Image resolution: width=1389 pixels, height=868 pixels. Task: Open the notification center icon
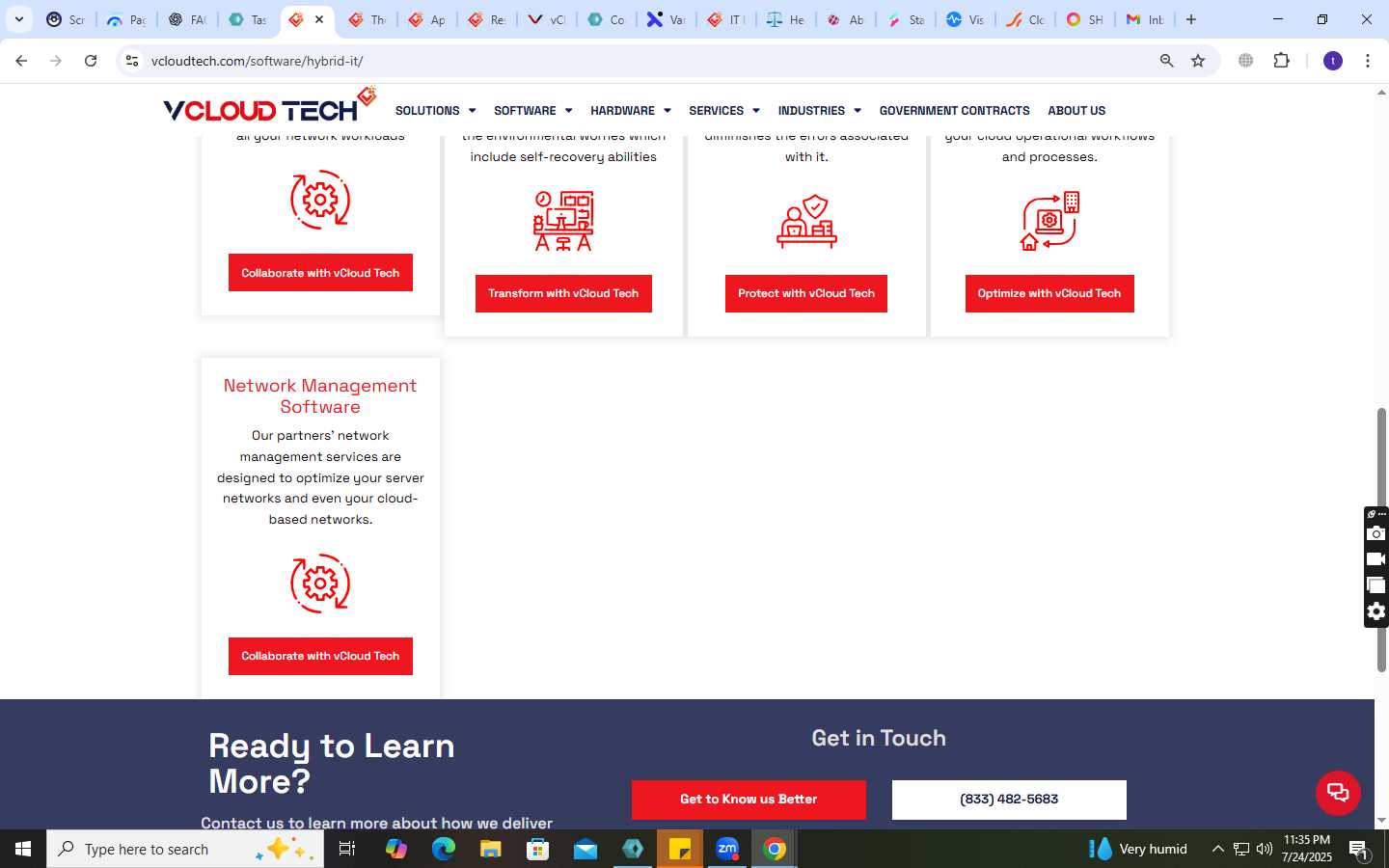(1358, 850)
